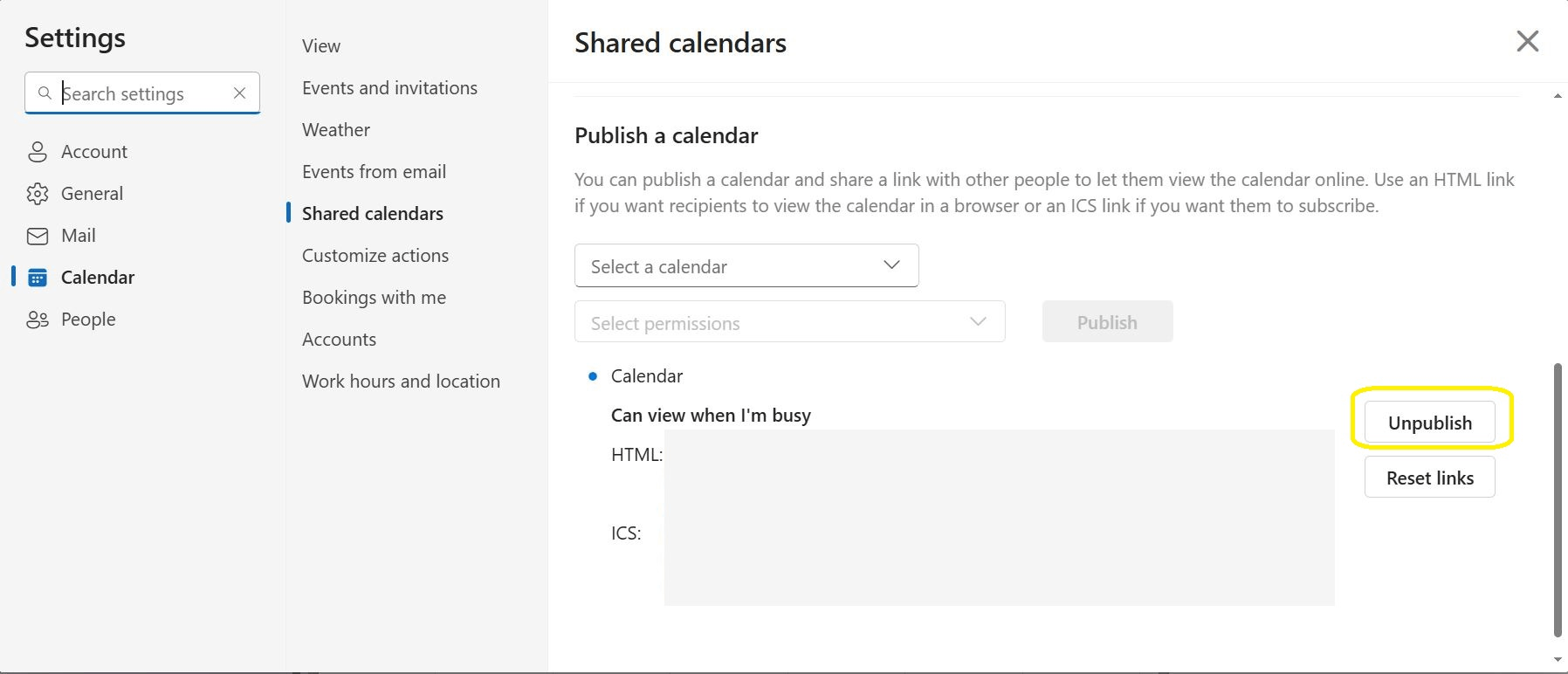Viewport: 1568px width, 674px height.
Task: Close the Settings dialog
Action: click(1527, 41)
